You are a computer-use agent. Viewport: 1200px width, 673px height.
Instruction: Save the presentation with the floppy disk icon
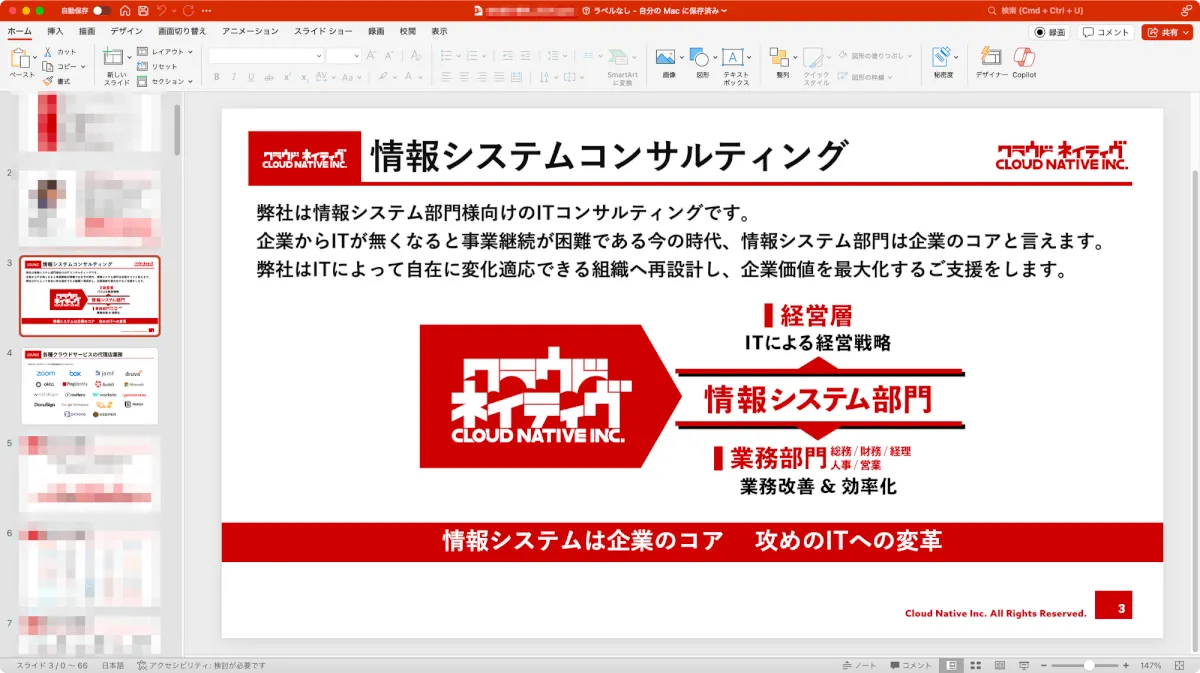(144, 10)
